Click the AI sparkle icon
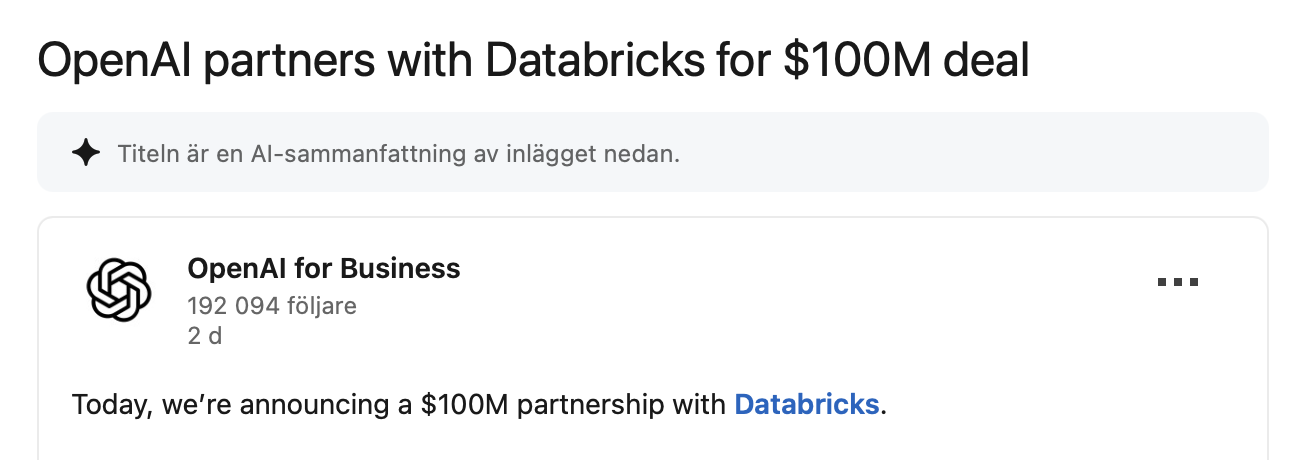Viewport: 1292px width, 460px height. click(x=87, y=153)
